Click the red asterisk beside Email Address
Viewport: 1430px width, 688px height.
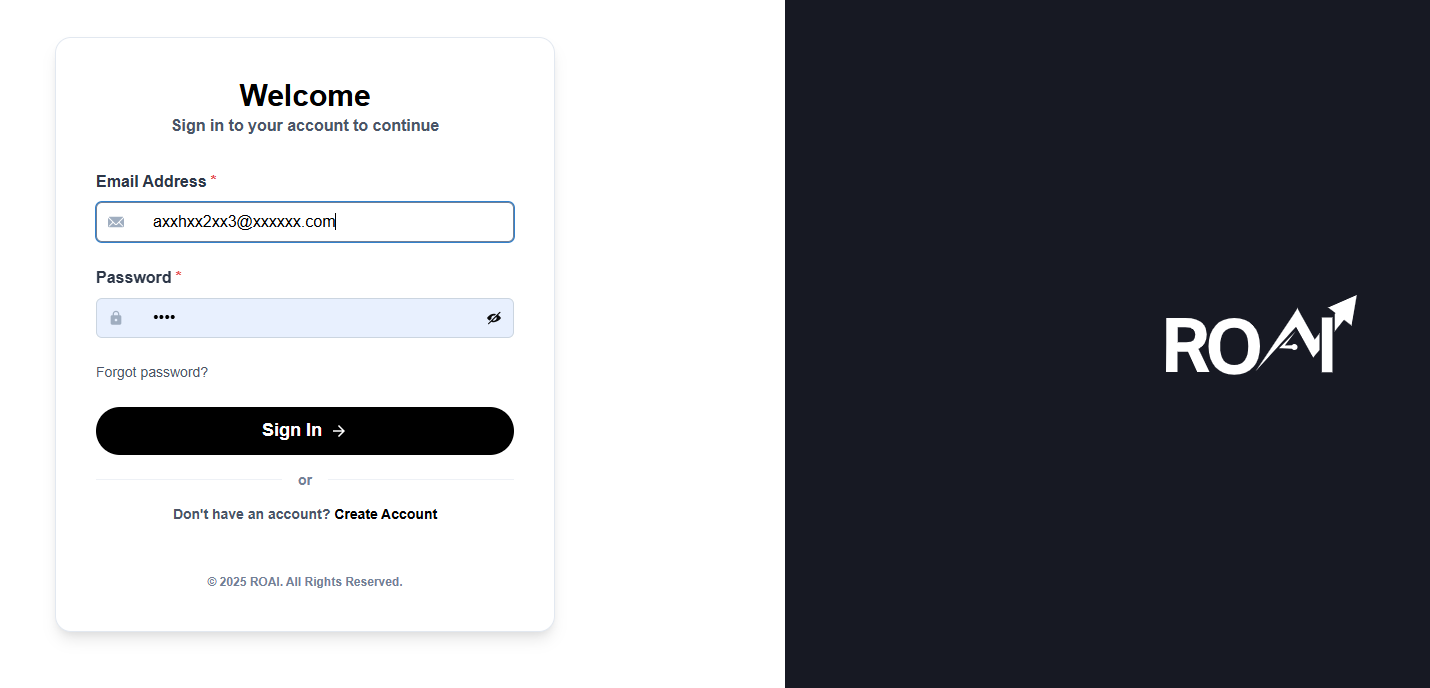pos(213,179)
